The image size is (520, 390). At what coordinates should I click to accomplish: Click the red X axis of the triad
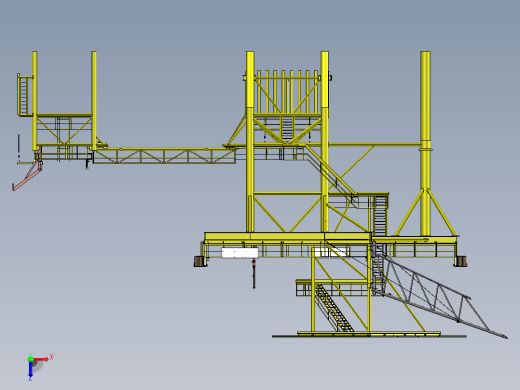click(x=41, y=359)
